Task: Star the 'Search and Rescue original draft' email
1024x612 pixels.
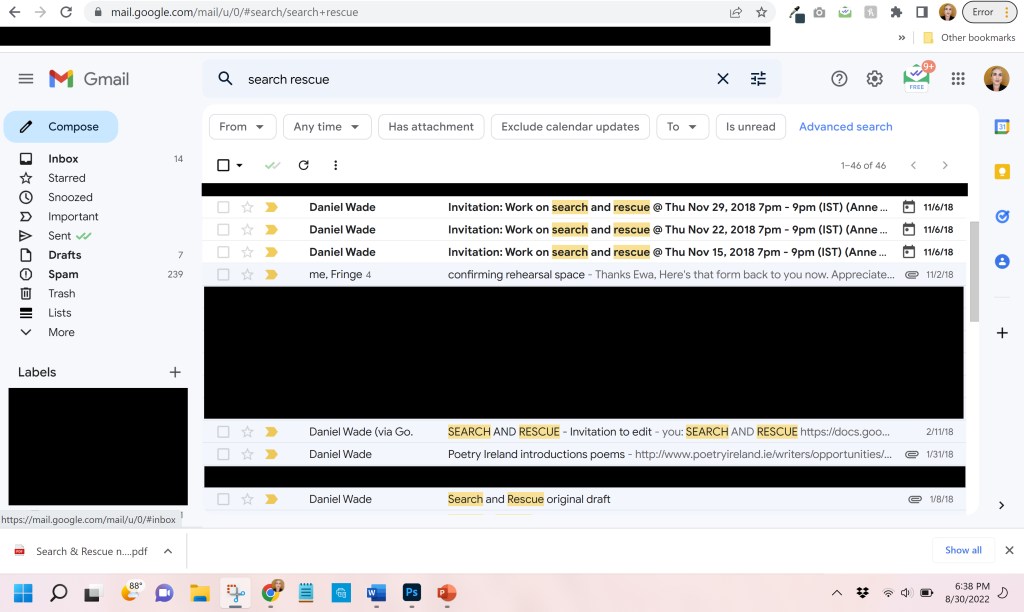Action: point(247,499)
